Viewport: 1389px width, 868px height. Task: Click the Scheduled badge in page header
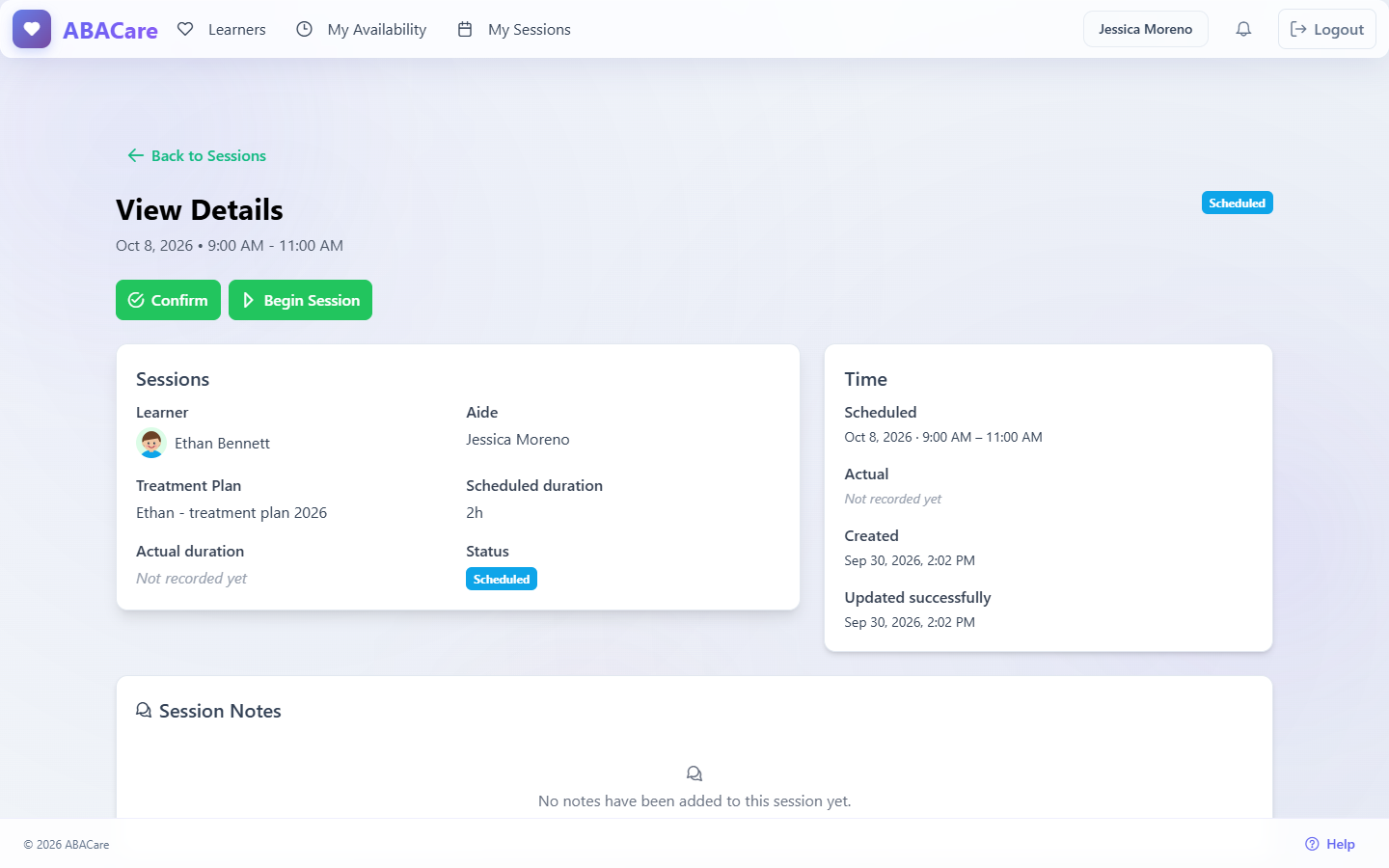click(1237, 203)
